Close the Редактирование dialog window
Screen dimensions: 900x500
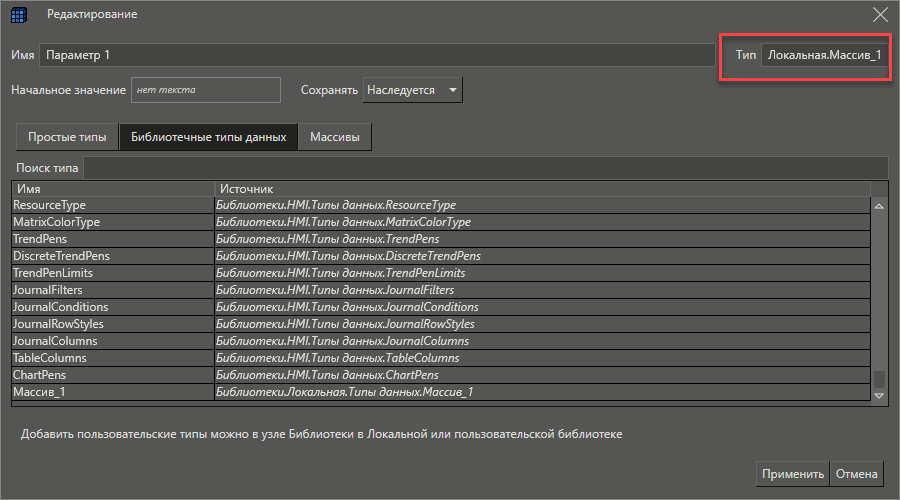coord(880,15)
